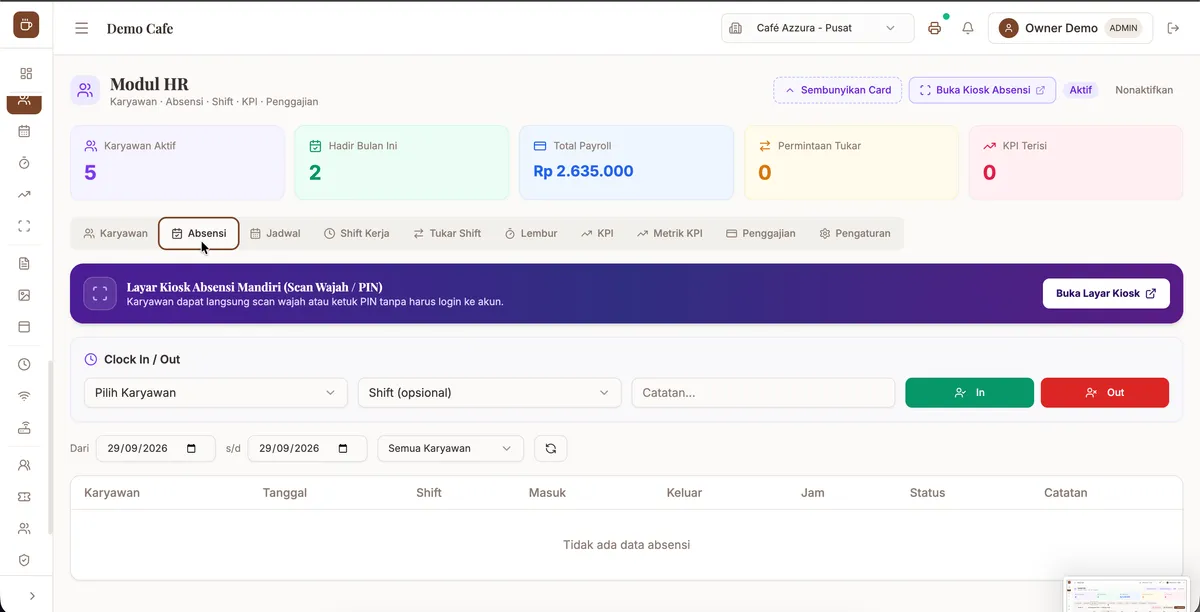Go to the Tukar Shift tab

click(x=447, y=233)
